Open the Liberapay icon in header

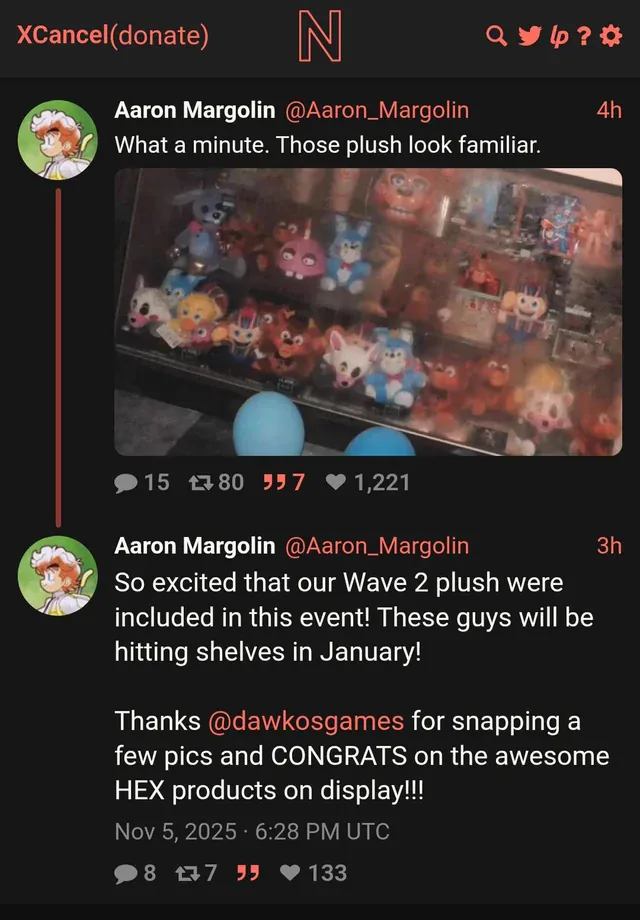pos(558,37)
